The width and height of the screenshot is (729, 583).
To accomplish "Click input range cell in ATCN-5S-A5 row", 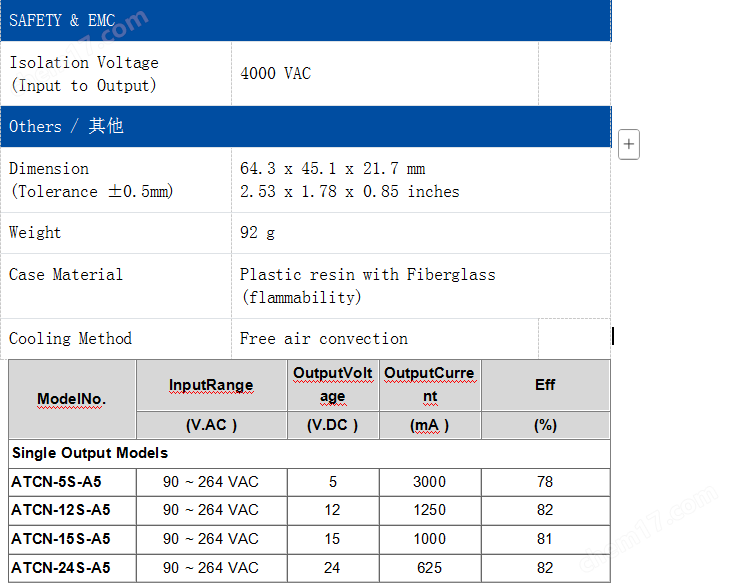I will click(x=212, y=482).
